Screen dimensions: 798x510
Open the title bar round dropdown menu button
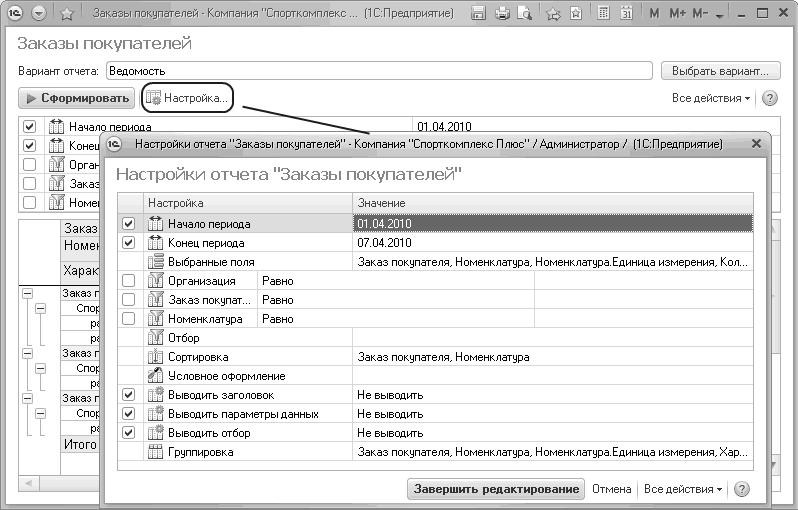(39, 13)
